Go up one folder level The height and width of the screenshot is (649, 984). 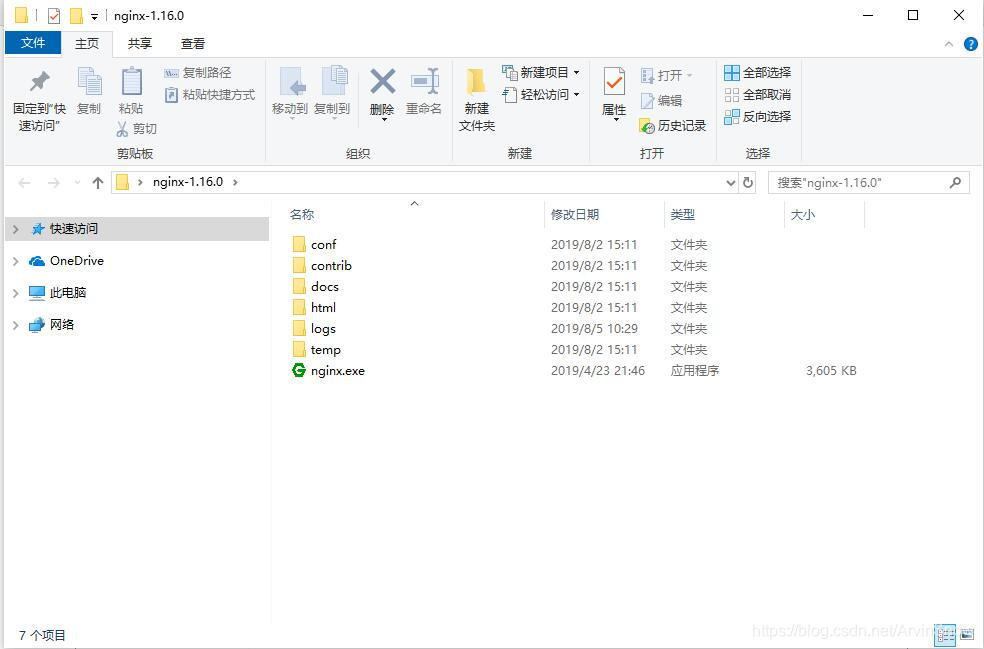click(97, 183)
